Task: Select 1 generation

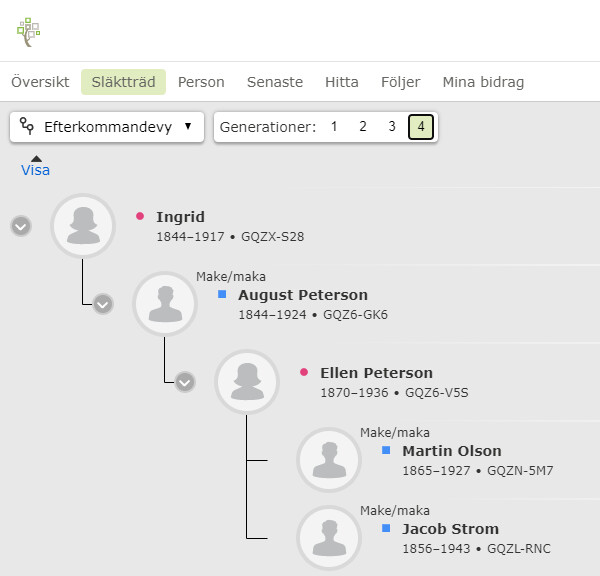Action: (334, 127)
